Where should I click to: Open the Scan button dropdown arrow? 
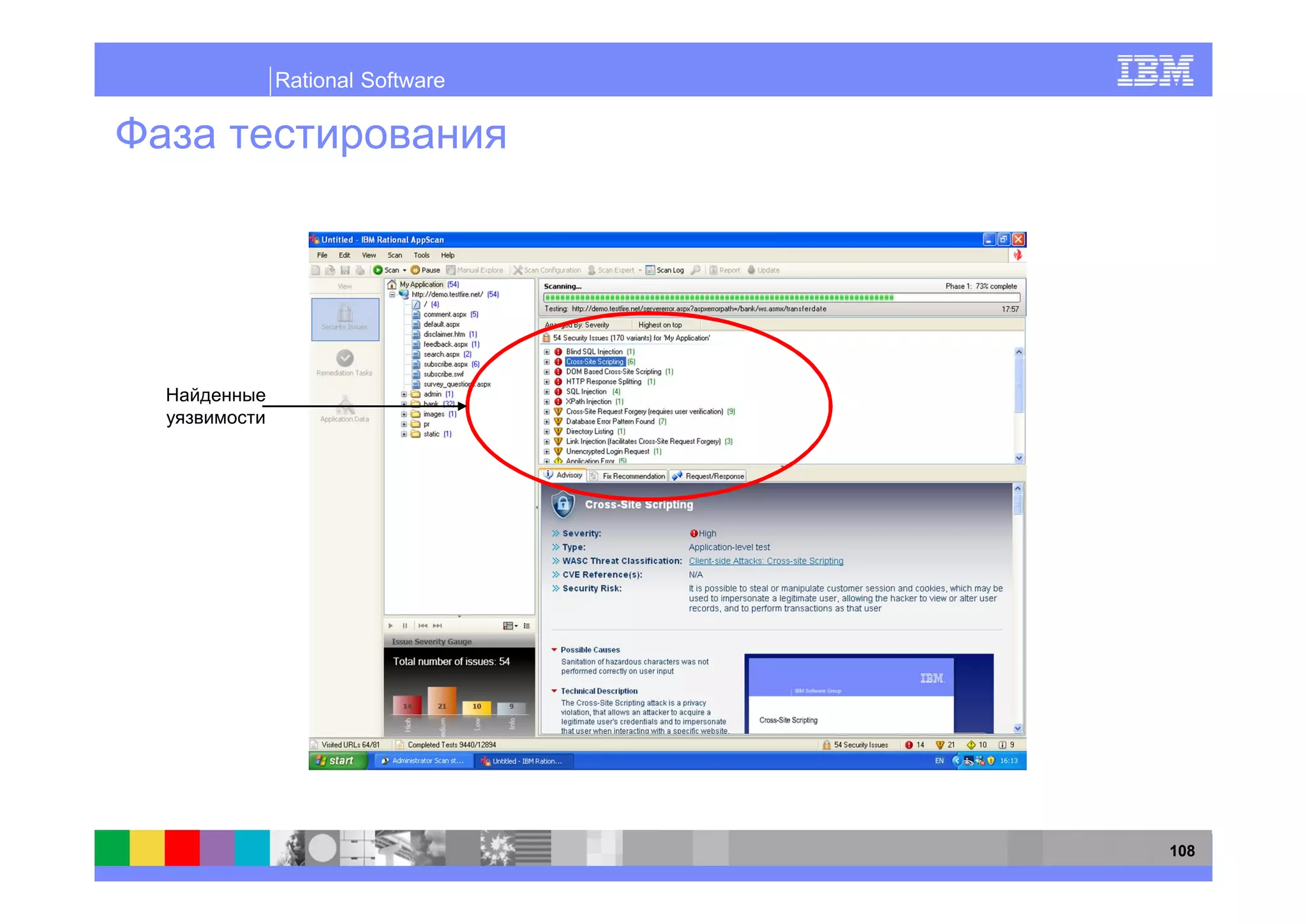coord(405,271)
